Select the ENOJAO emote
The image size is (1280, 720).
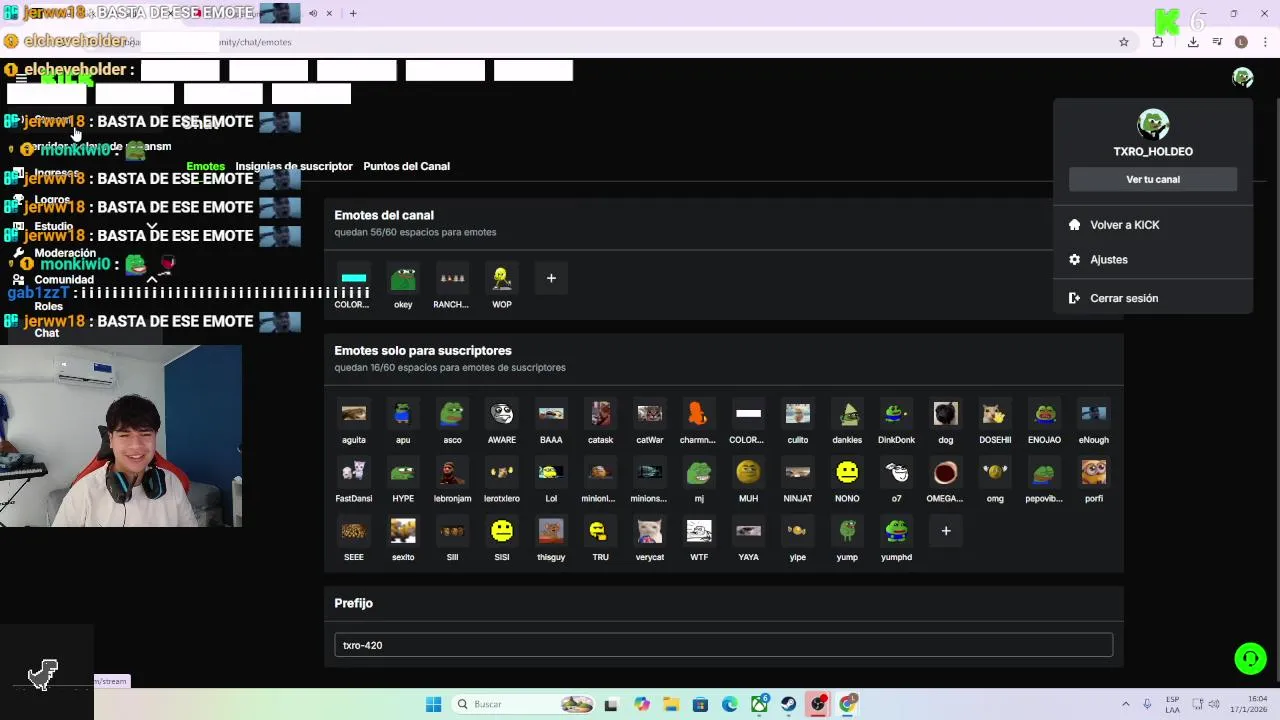pyautogui.click(x=1044, y=414)
